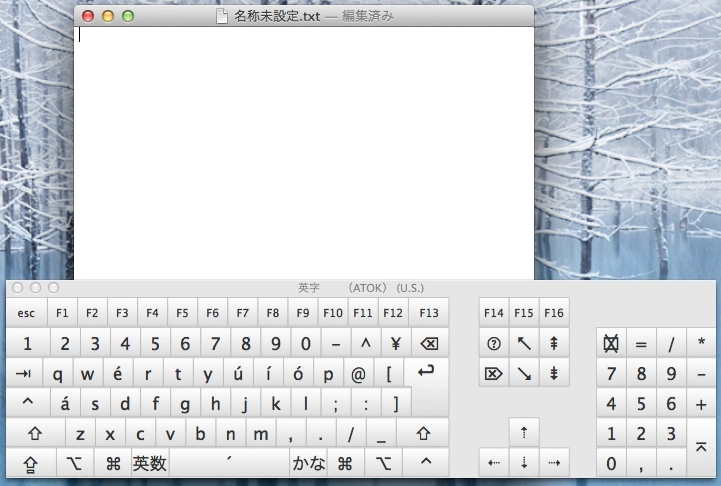721x486 pixels.
Task: Click the underscore key
Action: (x=381, y=434)
